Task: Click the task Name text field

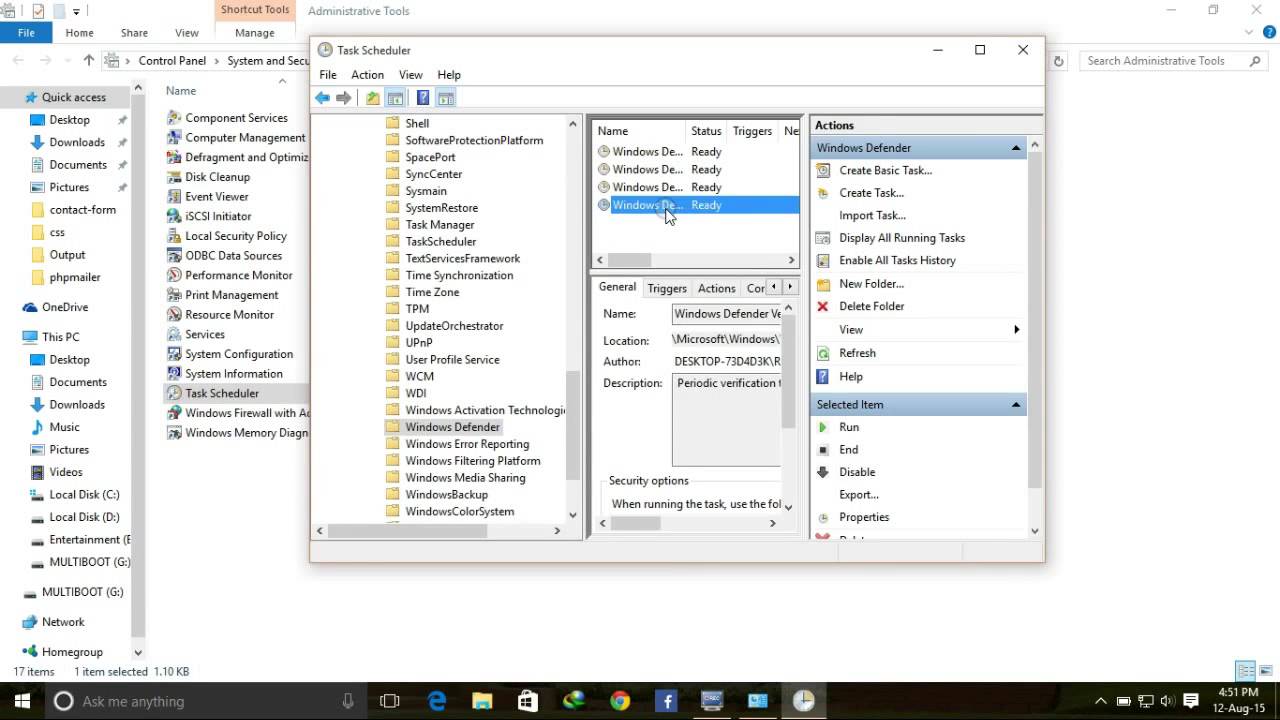Action: point(727,314)
